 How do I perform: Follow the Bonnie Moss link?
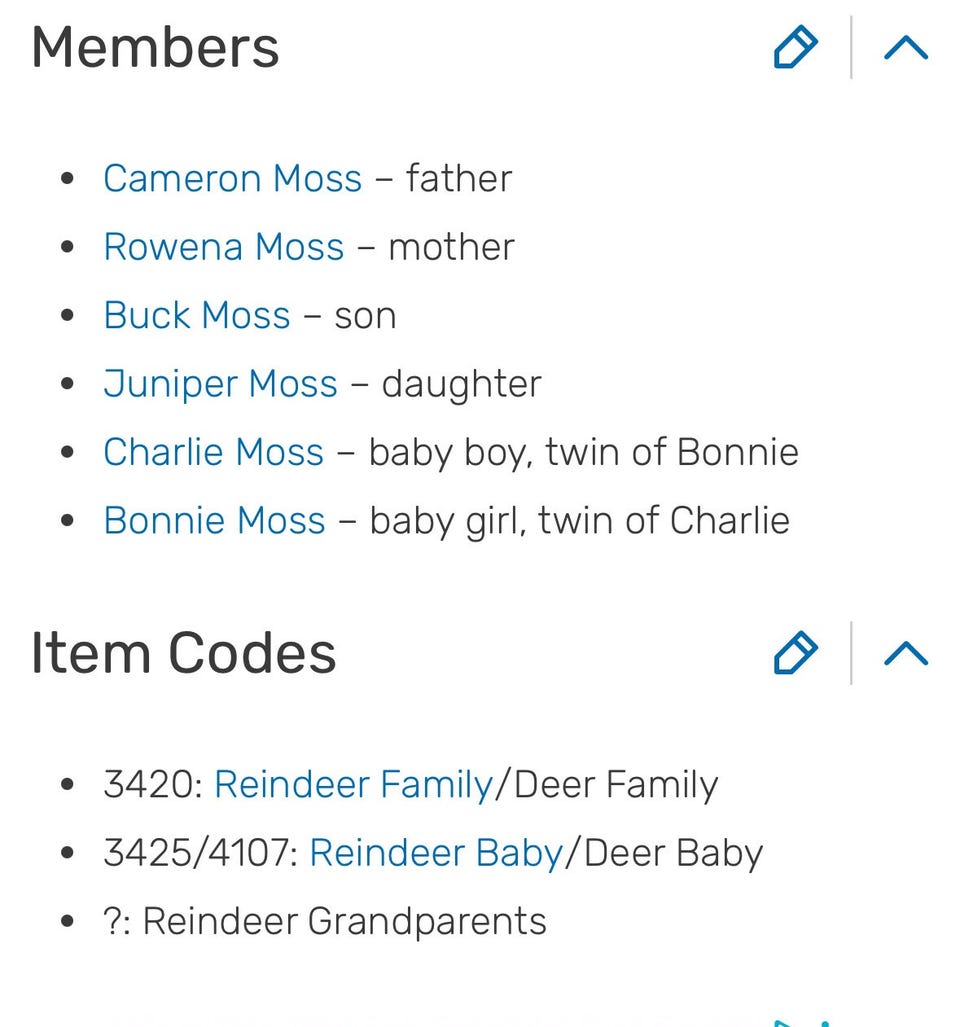[214, 521]
